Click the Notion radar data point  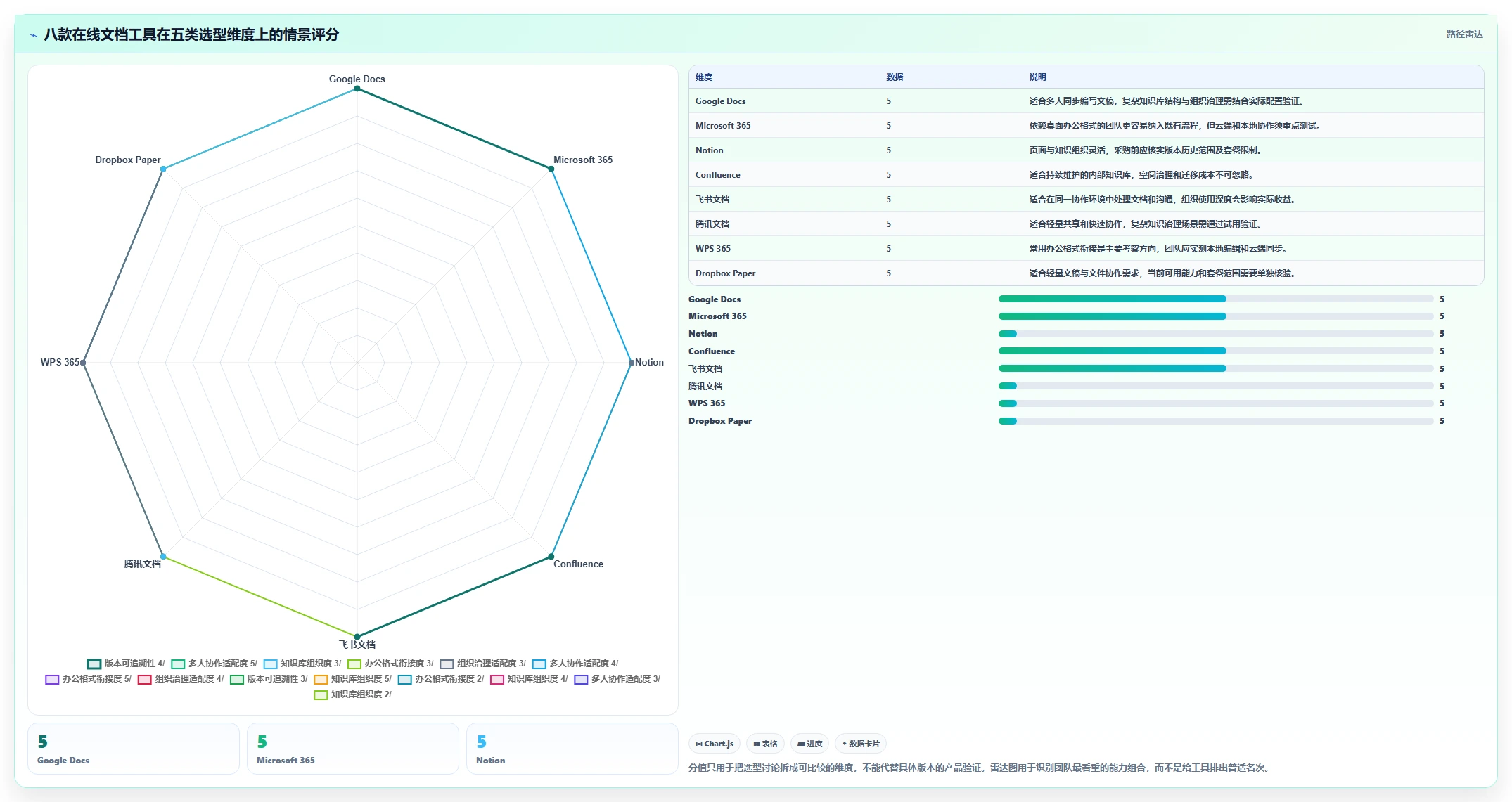(x=632, y=363)
